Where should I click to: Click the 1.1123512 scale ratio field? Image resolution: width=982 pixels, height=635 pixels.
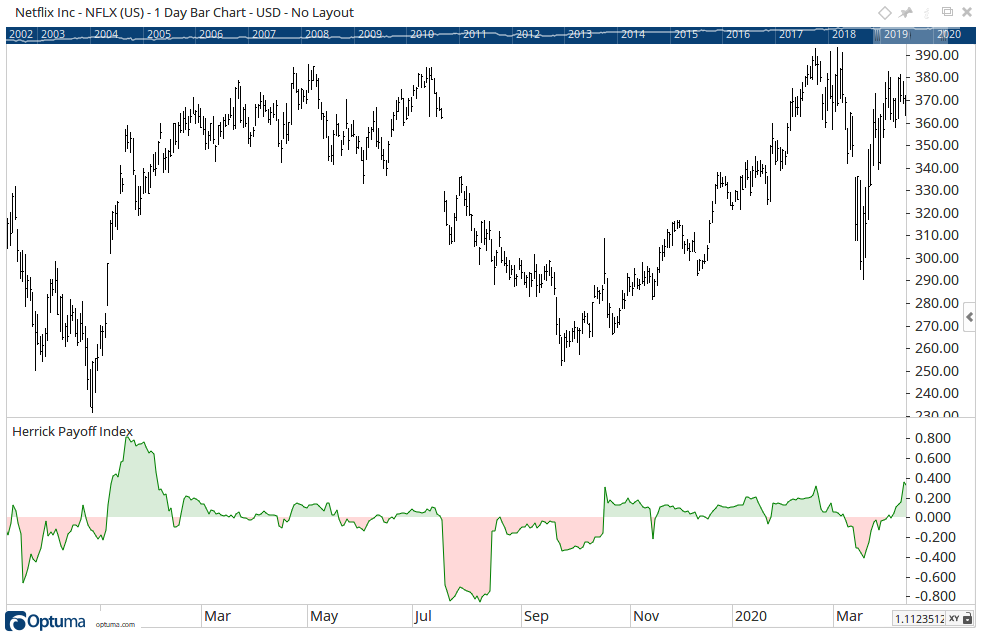(919, 618)
